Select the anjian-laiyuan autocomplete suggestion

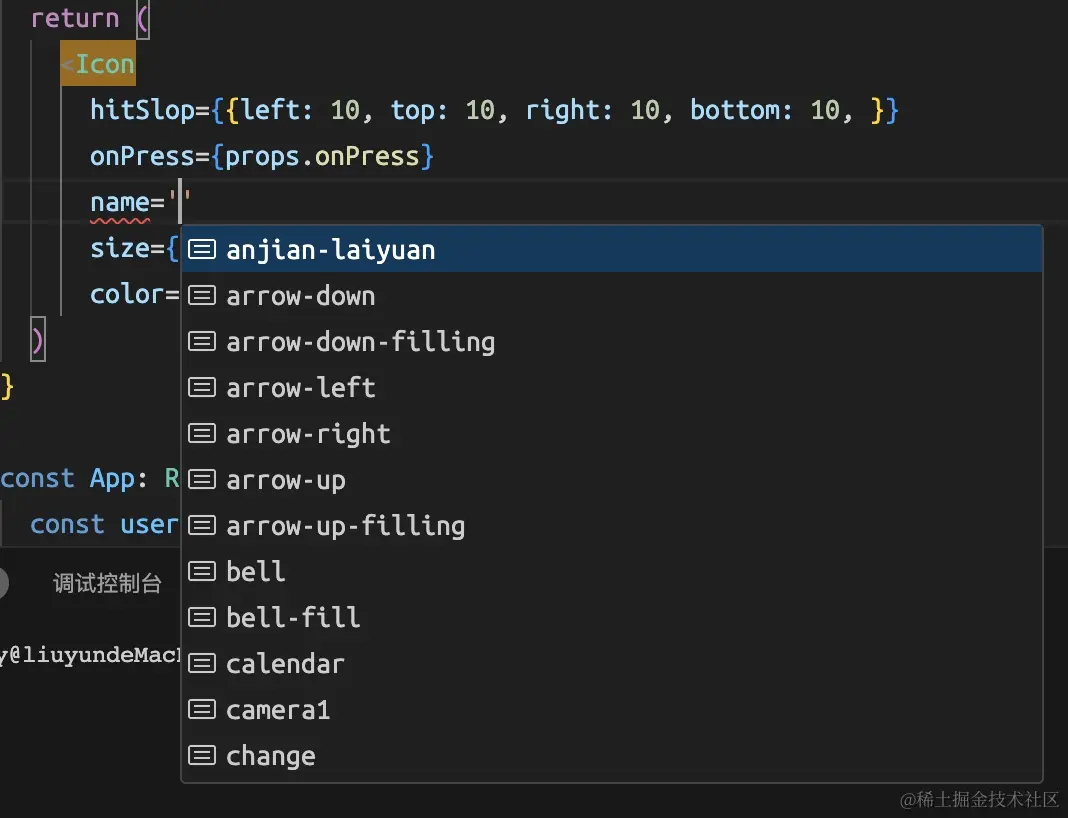[x=612, y=250]
